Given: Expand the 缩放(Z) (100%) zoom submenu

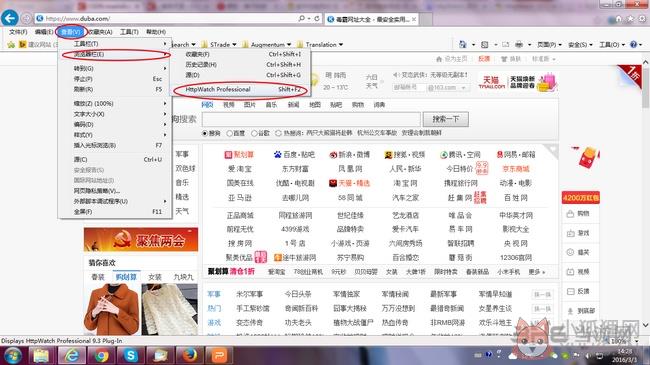Looking at the screenshot, I should (x=115, y=103).
